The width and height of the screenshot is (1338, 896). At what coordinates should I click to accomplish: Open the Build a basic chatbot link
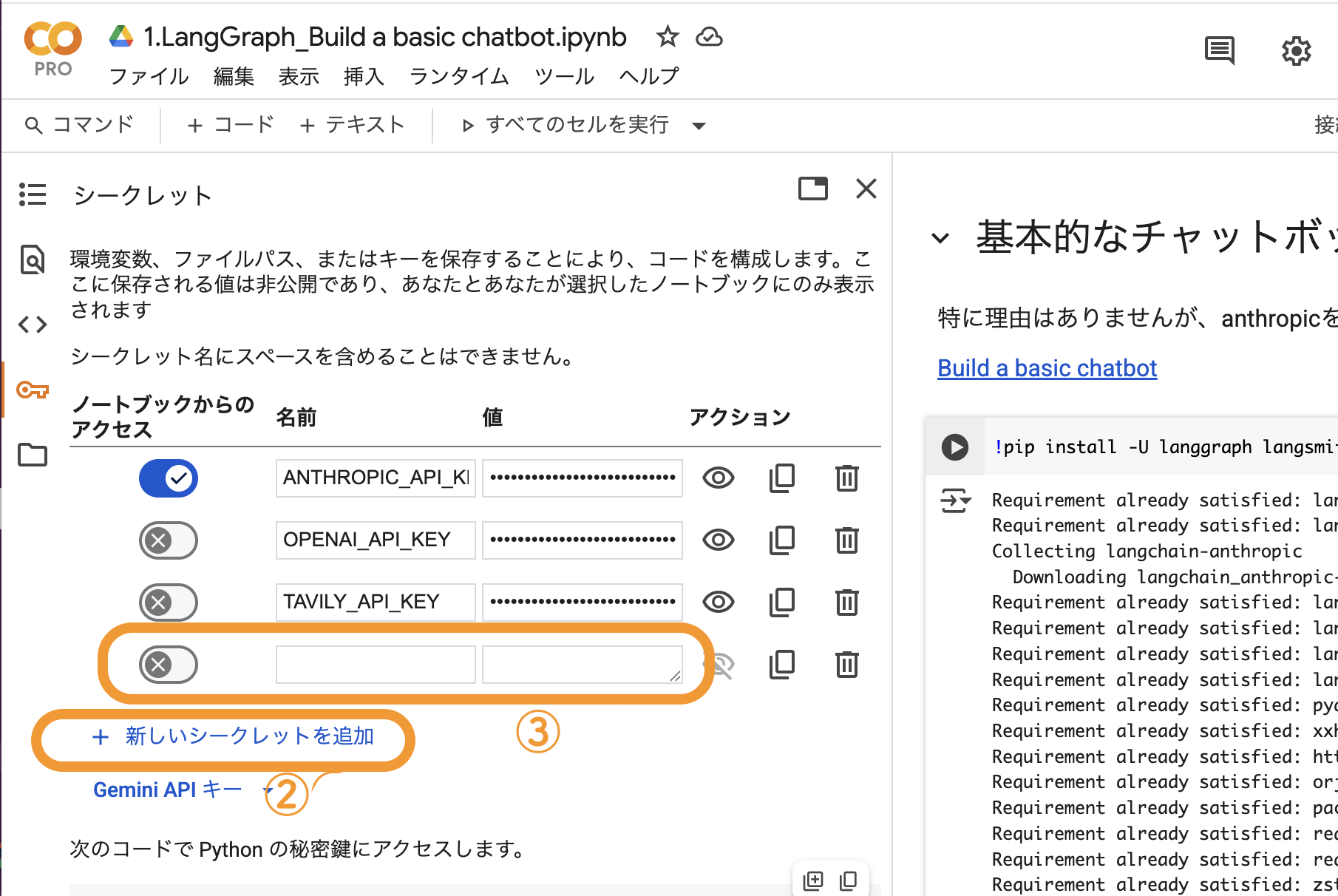(x=1047, y=368)
